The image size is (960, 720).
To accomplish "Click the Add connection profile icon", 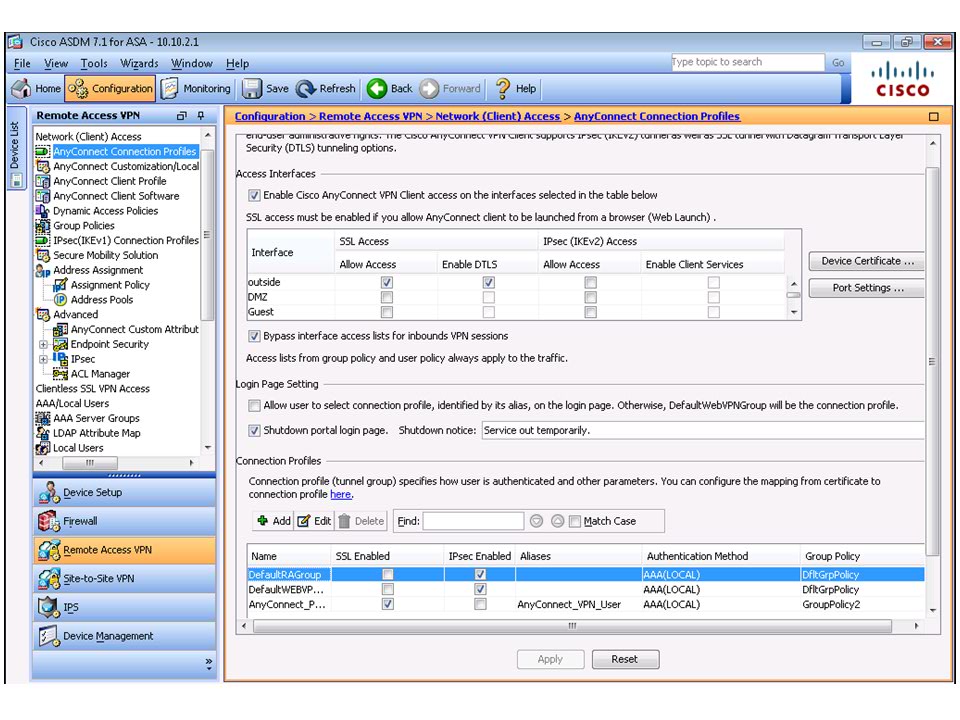I will click(262, 521).
